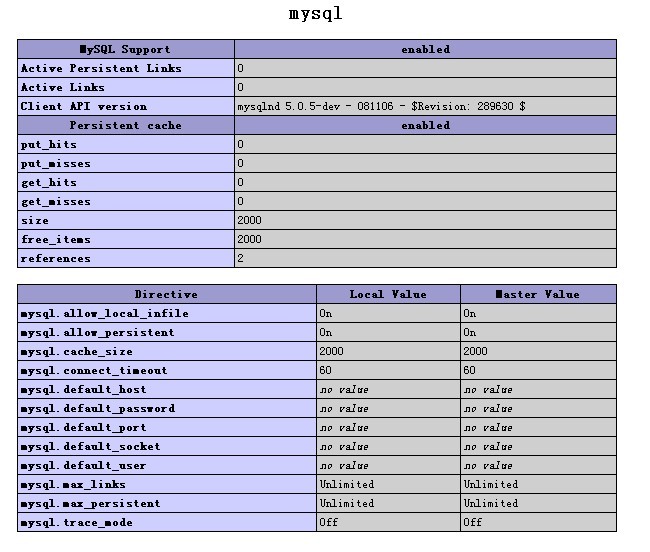The width and height of the screenshot is (650, 552).
Task: Click the mysql.connect_timeout directive name
Action: coord(94,370)
